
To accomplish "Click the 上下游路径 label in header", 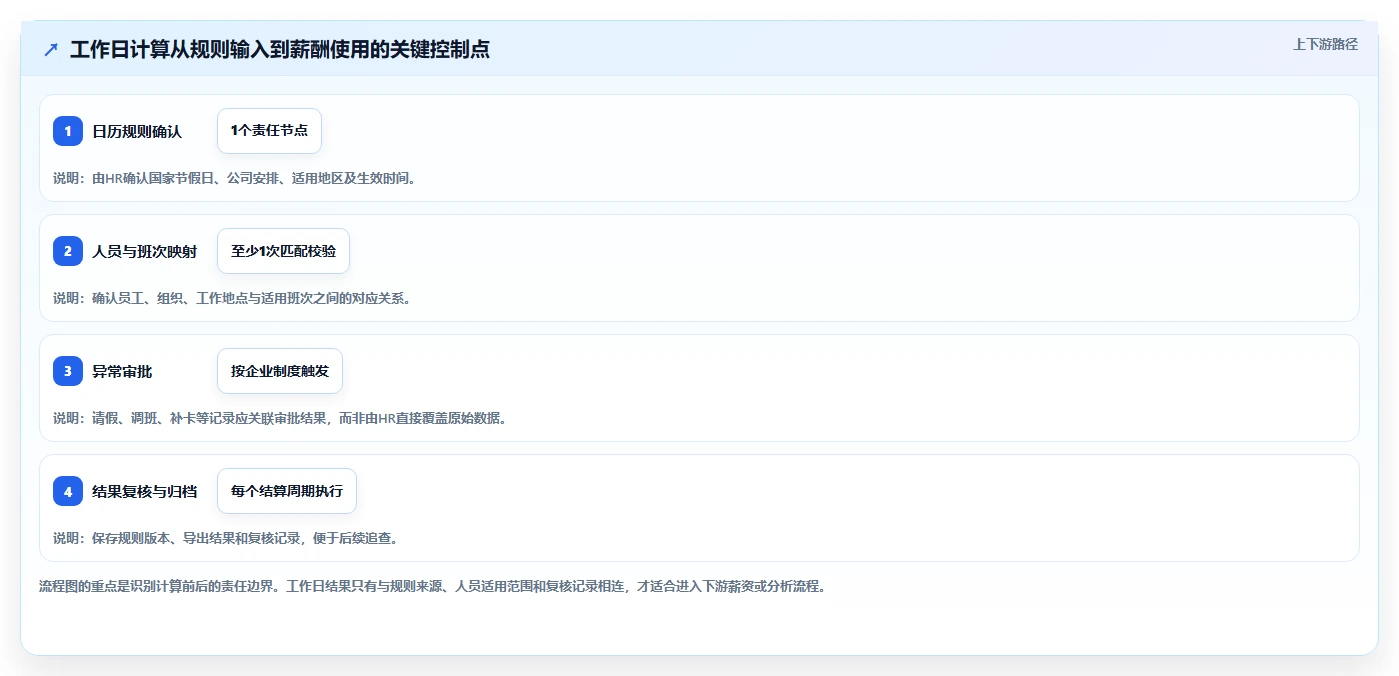I will tap(1325, 44).
